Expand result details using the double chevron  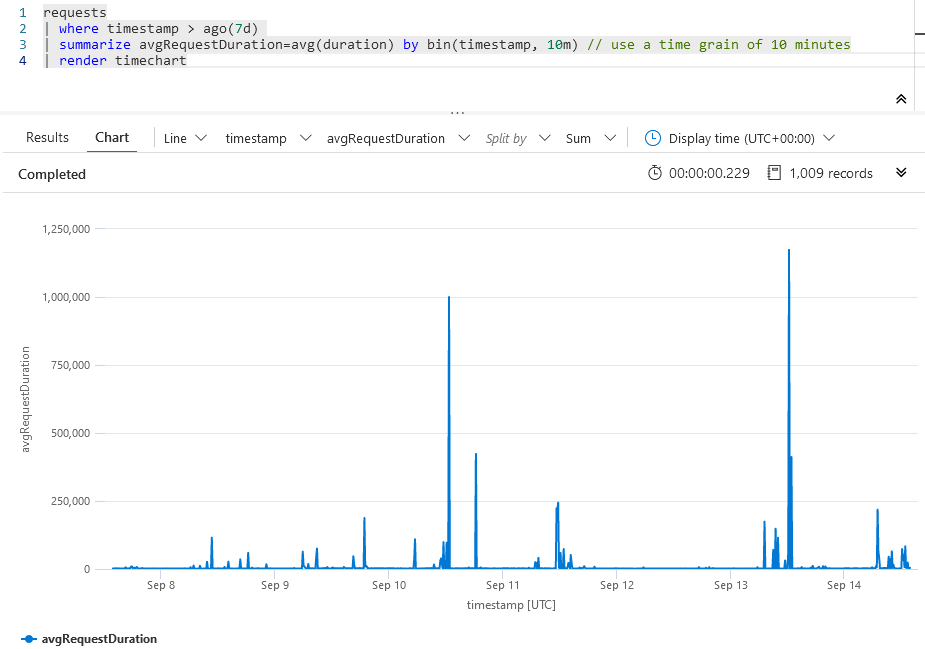tap(901, 172)
